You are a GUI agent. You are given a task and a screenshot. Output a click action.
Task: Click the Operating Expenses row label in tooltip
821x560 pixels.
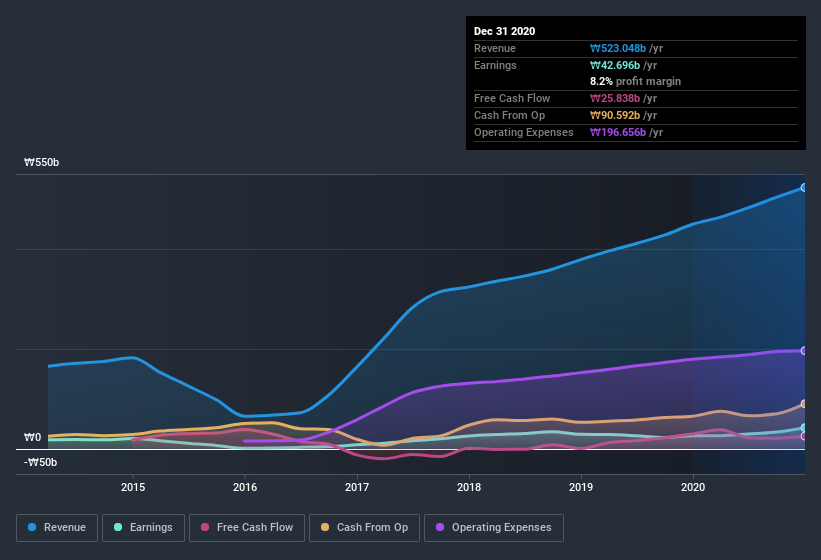pos(524,132)
